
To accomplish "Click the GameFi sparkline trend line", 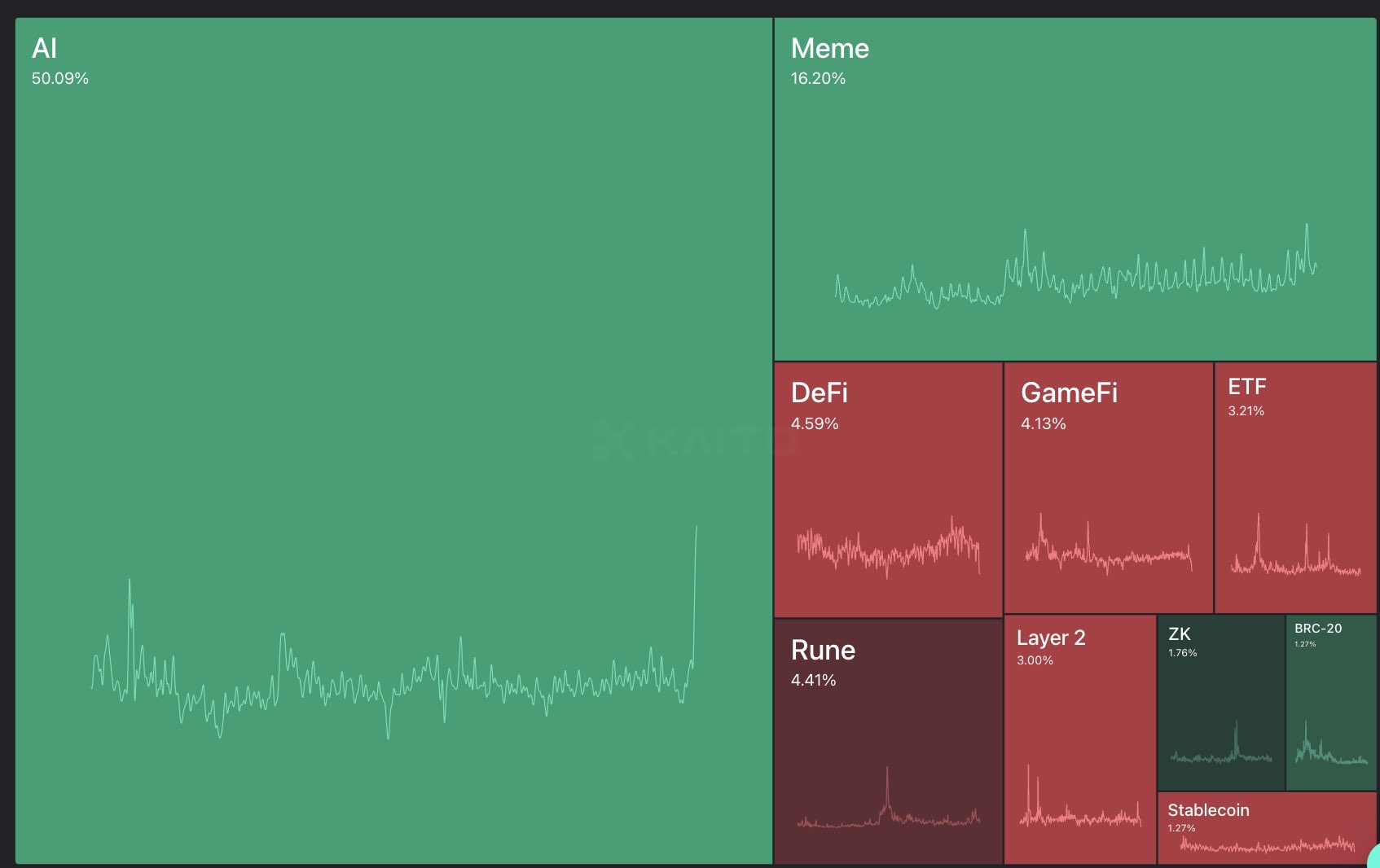I will click(x=1108, y=555).
